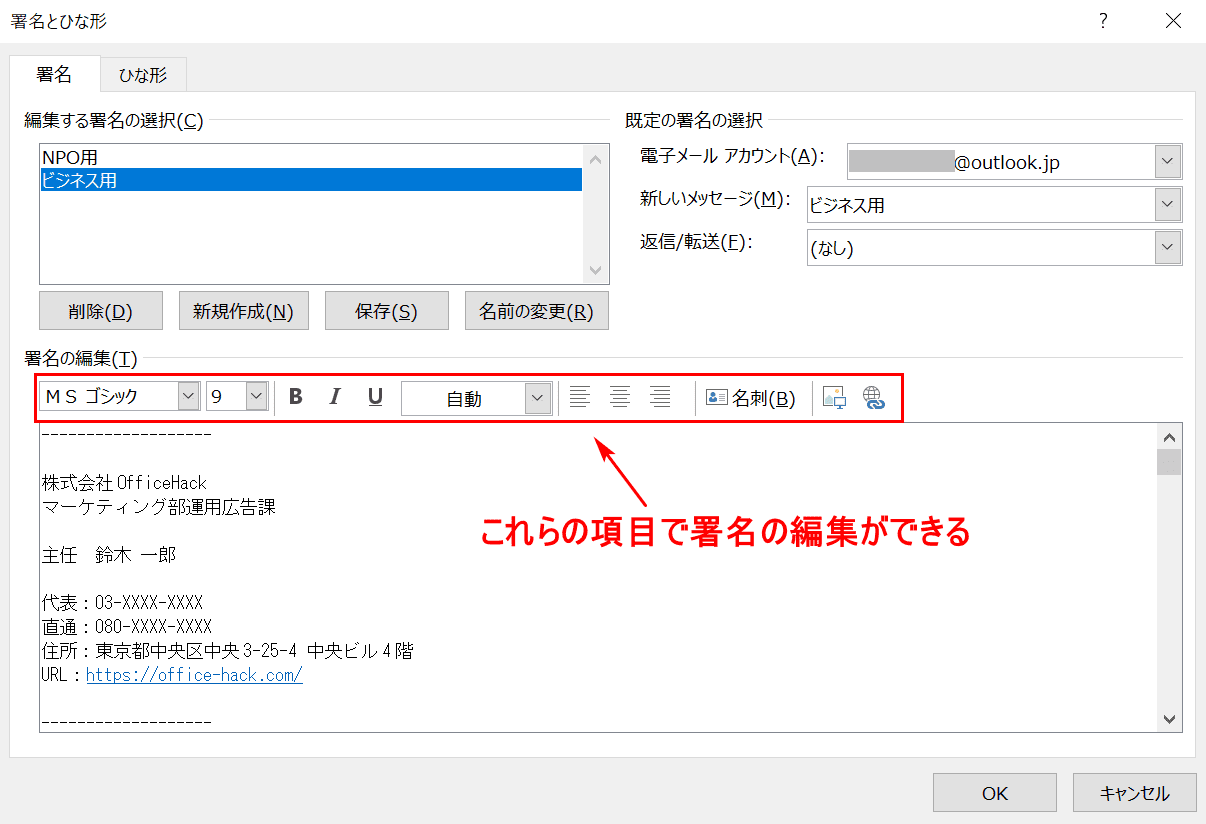1206x824 pixels.
Task: Insert a hyperlink into the signature
Action: point(874,398)
